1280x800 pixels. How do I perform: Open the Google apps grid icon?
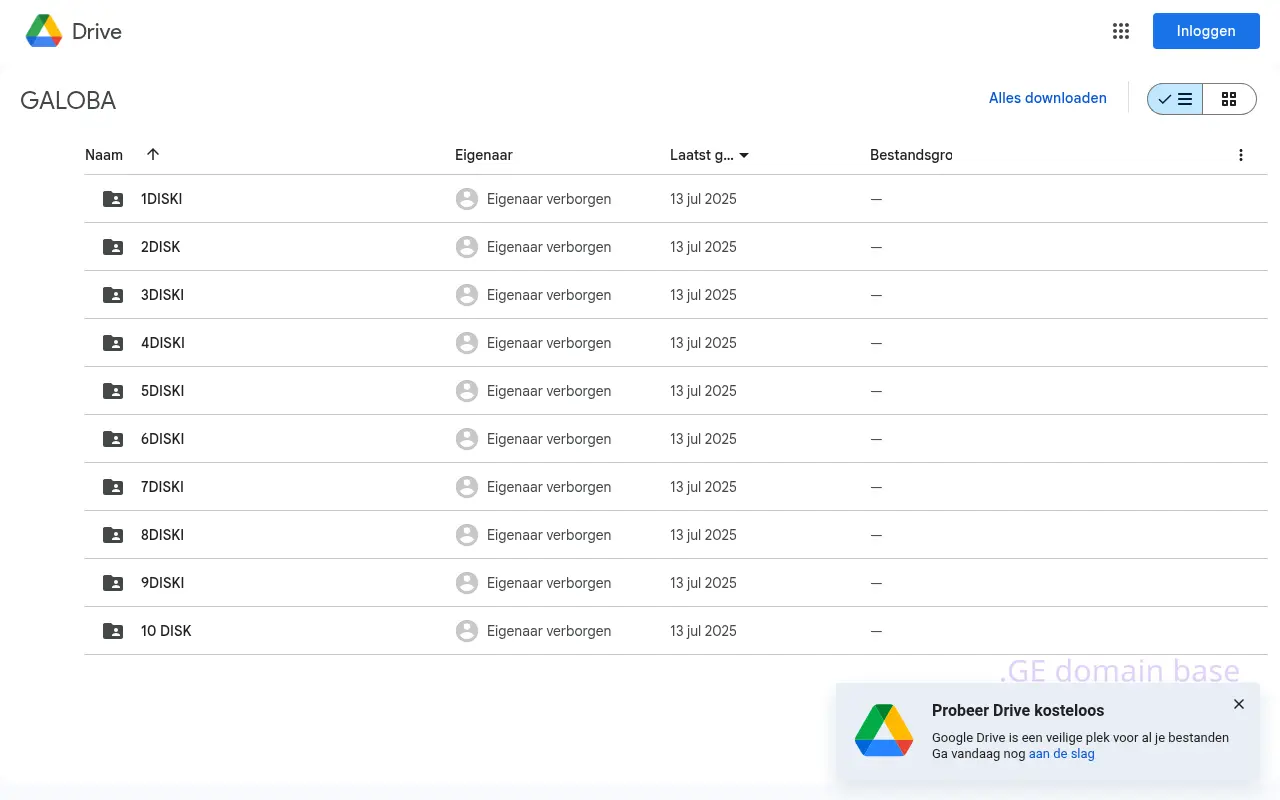point(1121,31)
